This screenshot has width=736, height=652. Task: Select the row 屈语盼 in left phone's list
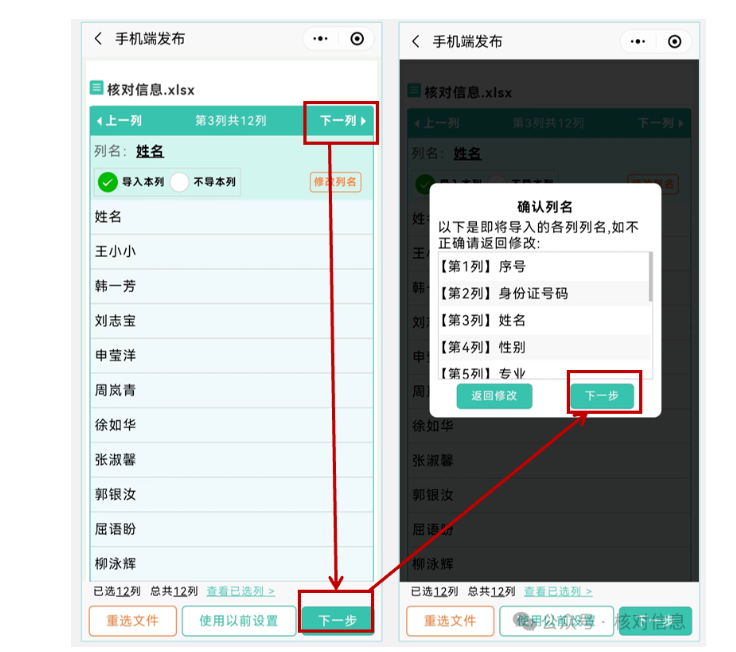[232, 529]
